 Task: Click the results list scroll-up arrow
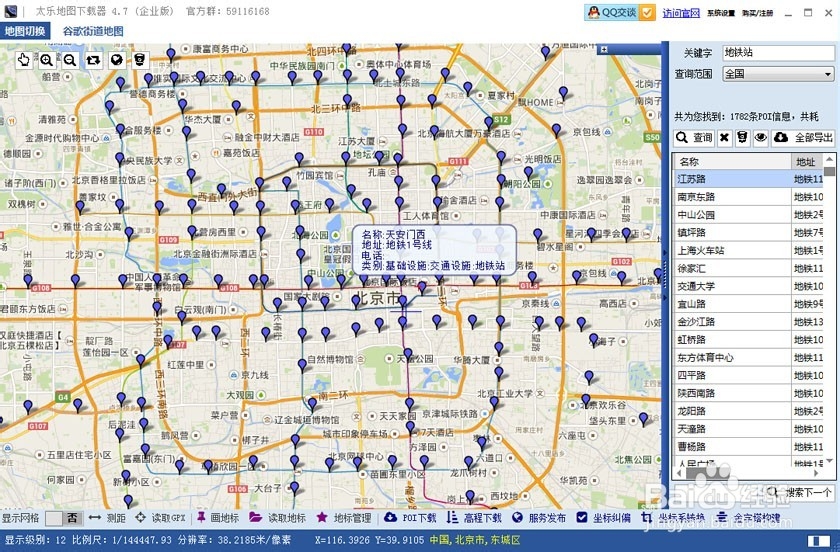(829, 159)
